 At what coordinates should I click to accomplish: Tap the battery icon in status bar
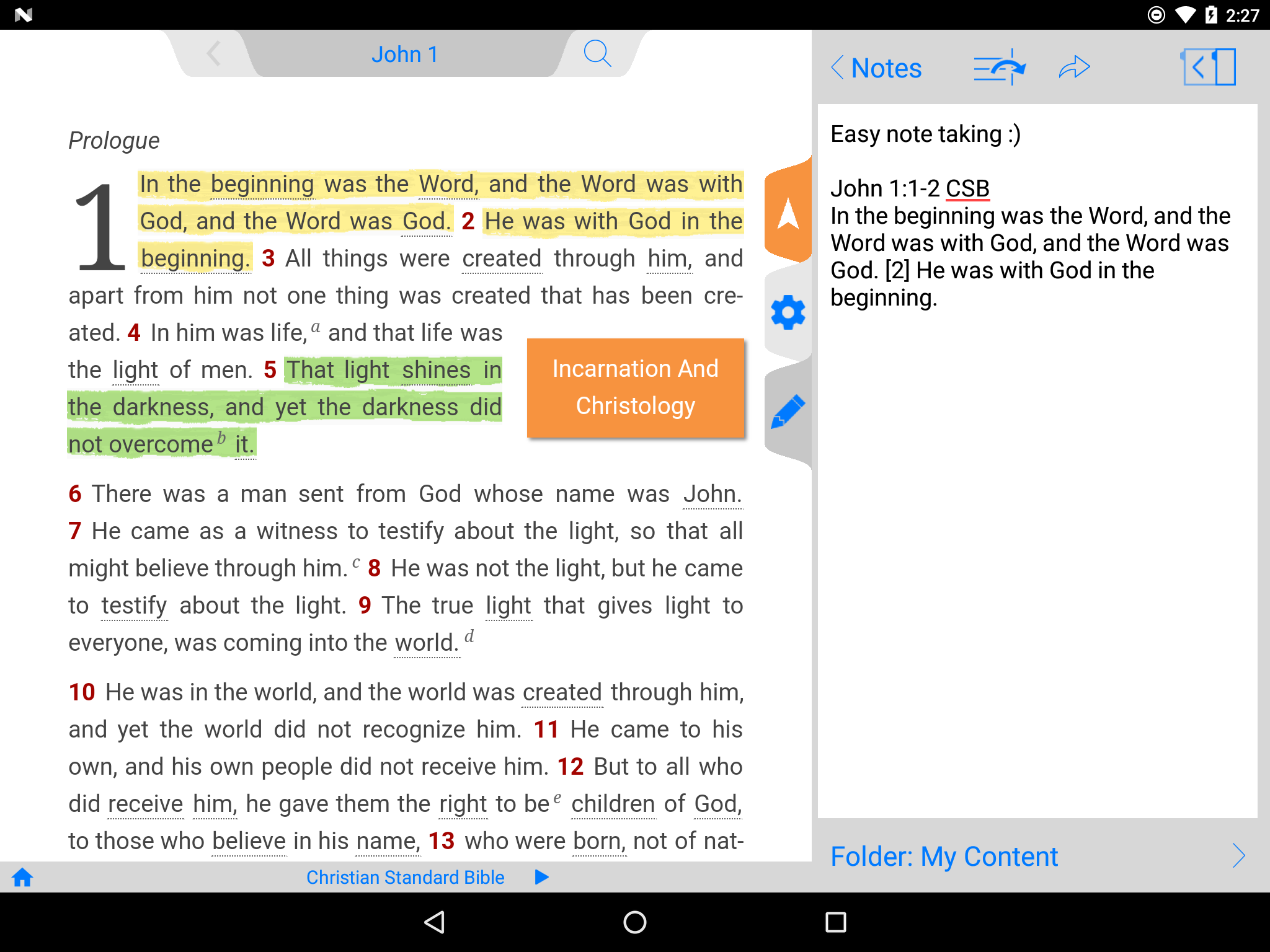(x=1211, y=15)
